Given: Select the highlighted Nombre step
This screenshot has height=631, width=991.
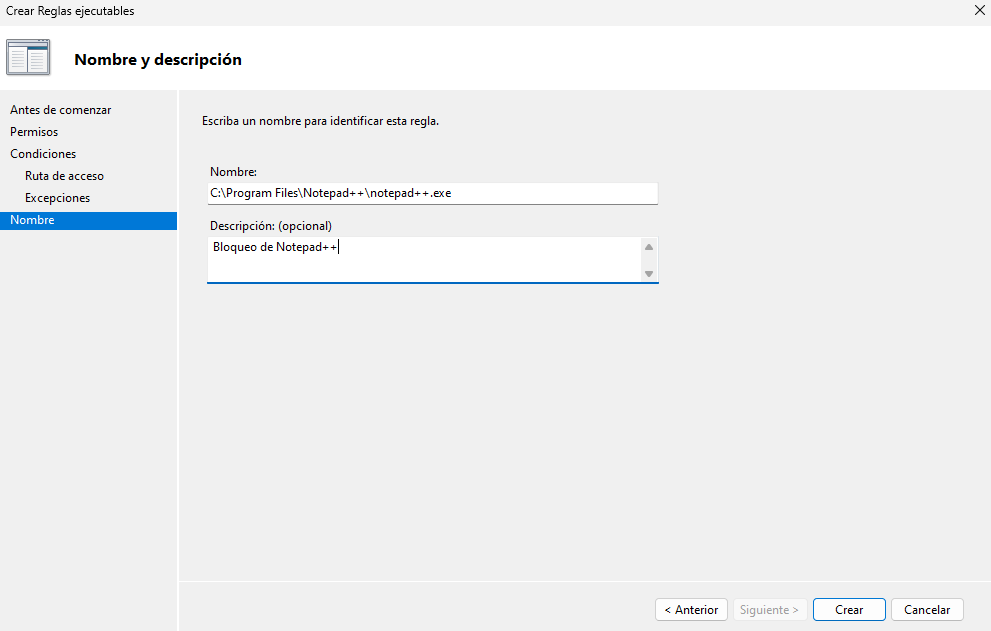Looking at the screenshot, I should click(32, 220).
